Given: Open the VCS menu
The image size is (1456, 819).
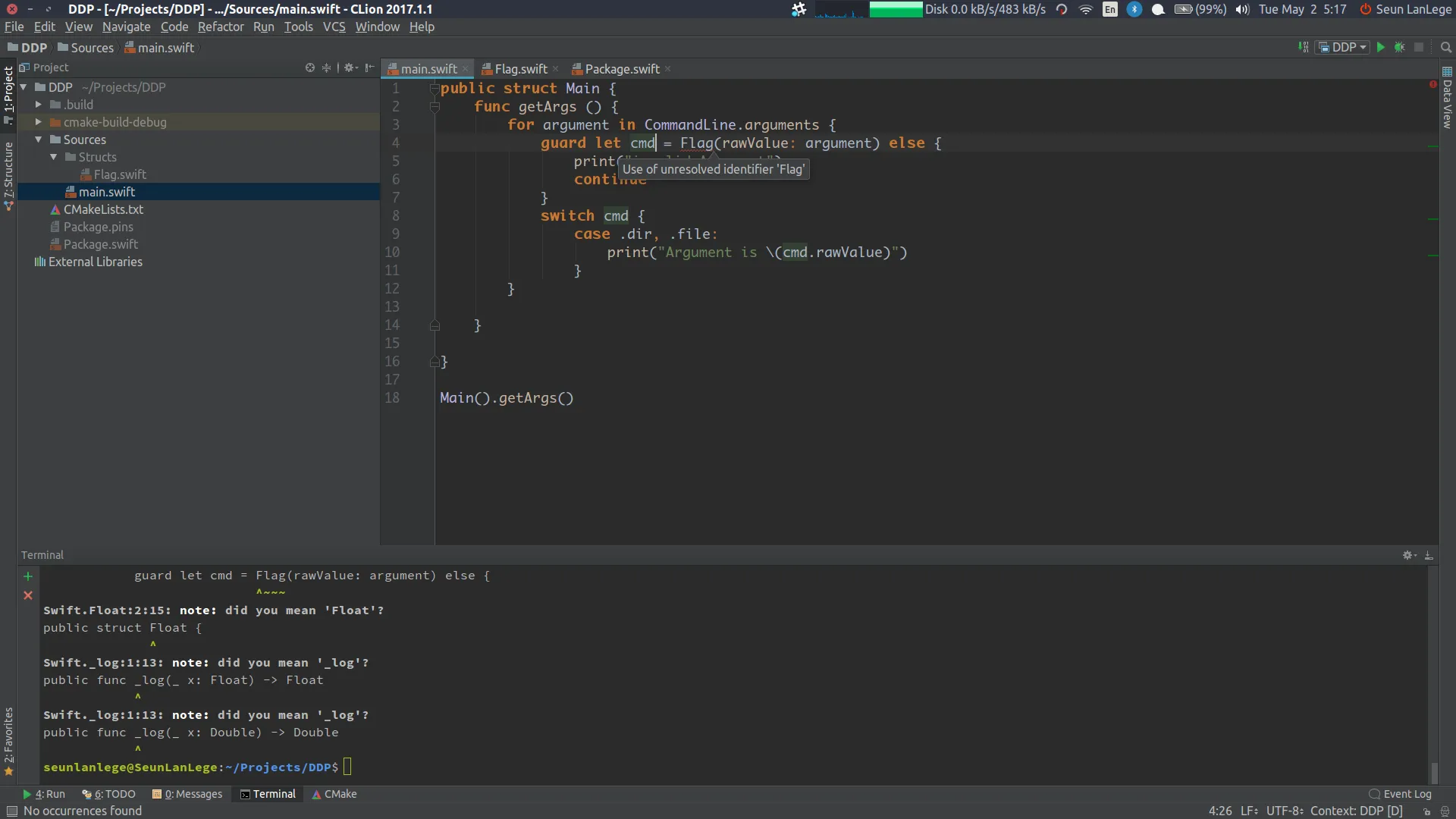Looking at the screenshot, I should click(333, 26).
